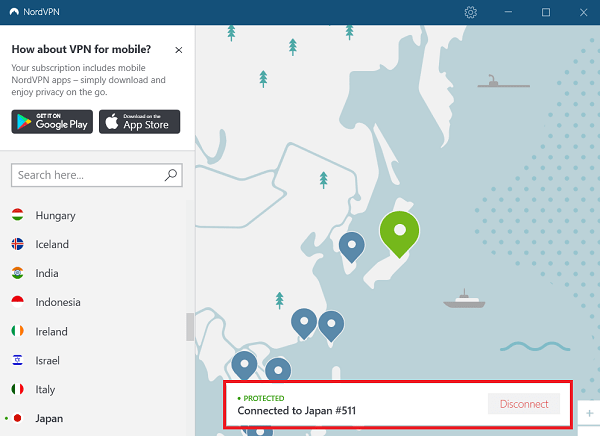
Task: Click the magnifier search icon
Action: [x=171, y=175]
